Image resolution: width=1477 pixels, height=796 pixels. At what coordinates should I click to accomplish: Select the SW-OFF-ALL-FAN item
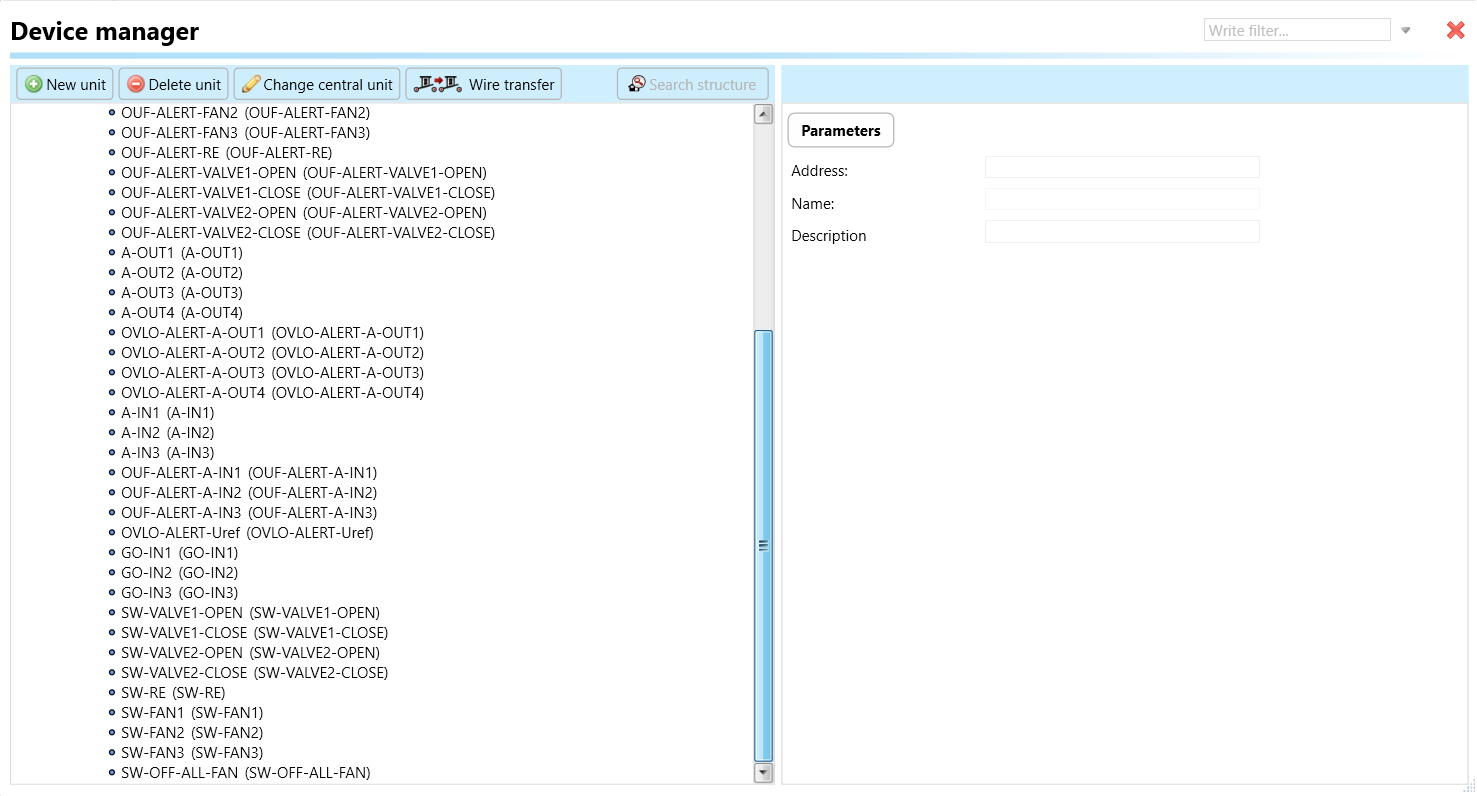tap(245, 773)
